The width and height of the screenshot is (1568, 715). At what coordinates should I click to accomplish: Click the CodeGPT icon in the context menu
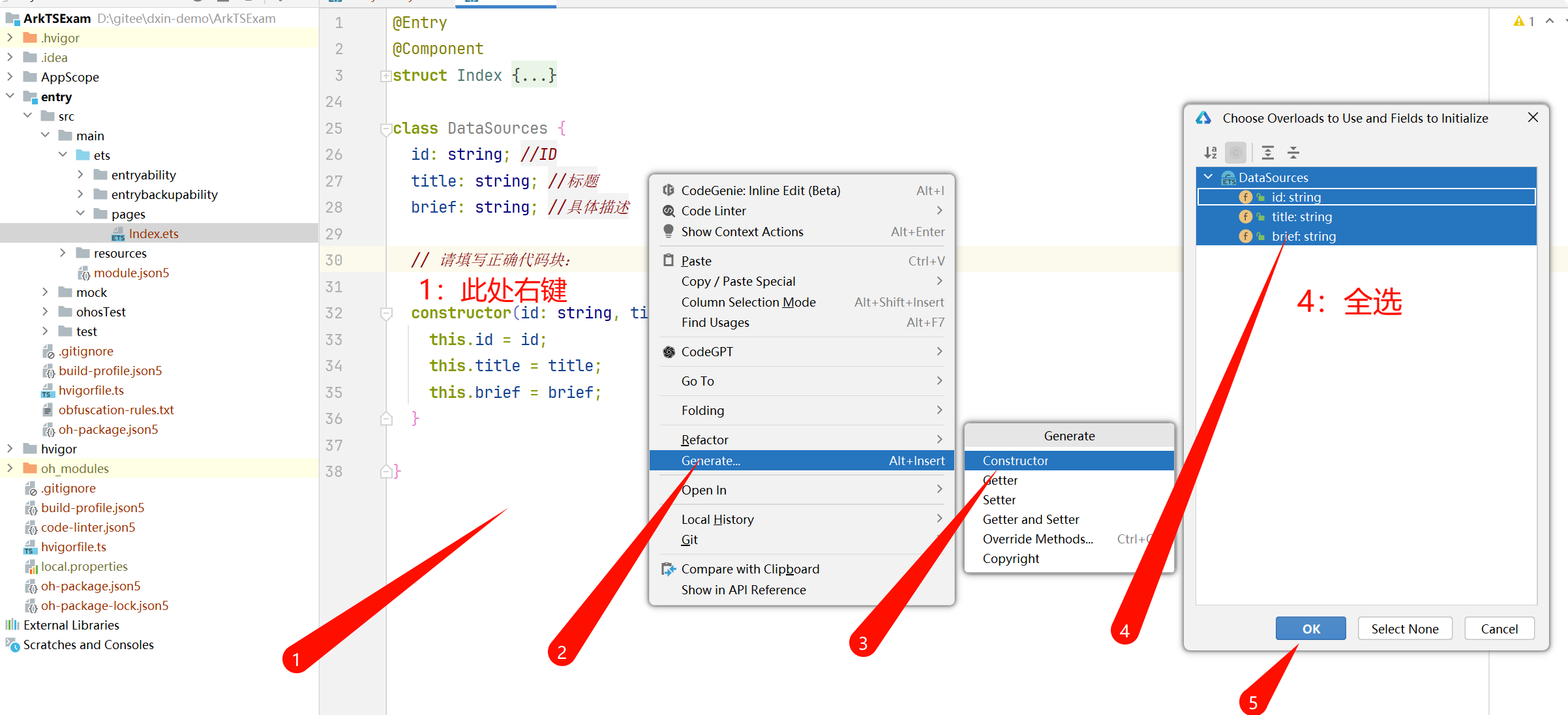[669, 352]
